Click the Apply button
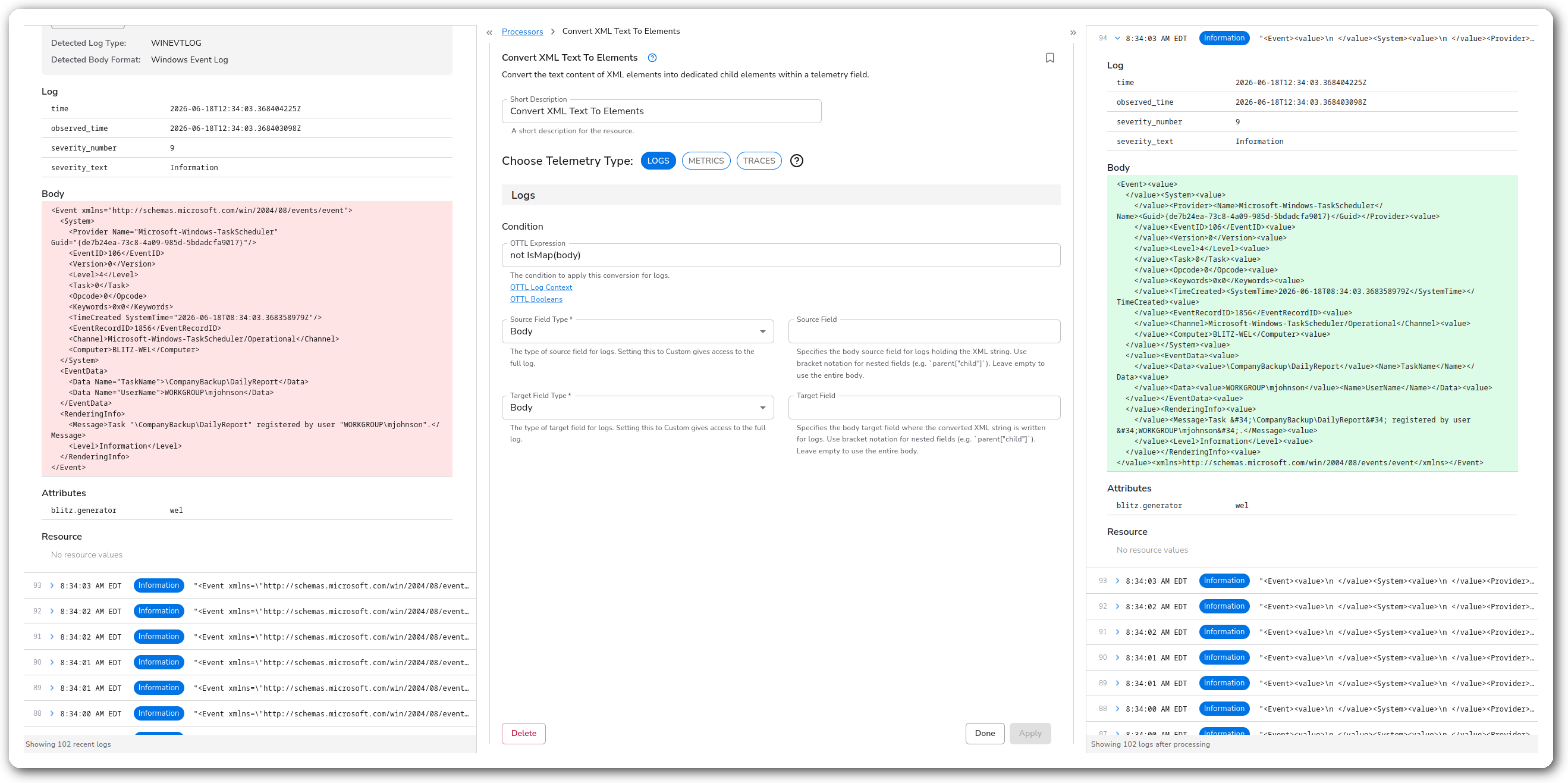The height and width of the screenshot is (783, 1568). (x=1030, y=733)
